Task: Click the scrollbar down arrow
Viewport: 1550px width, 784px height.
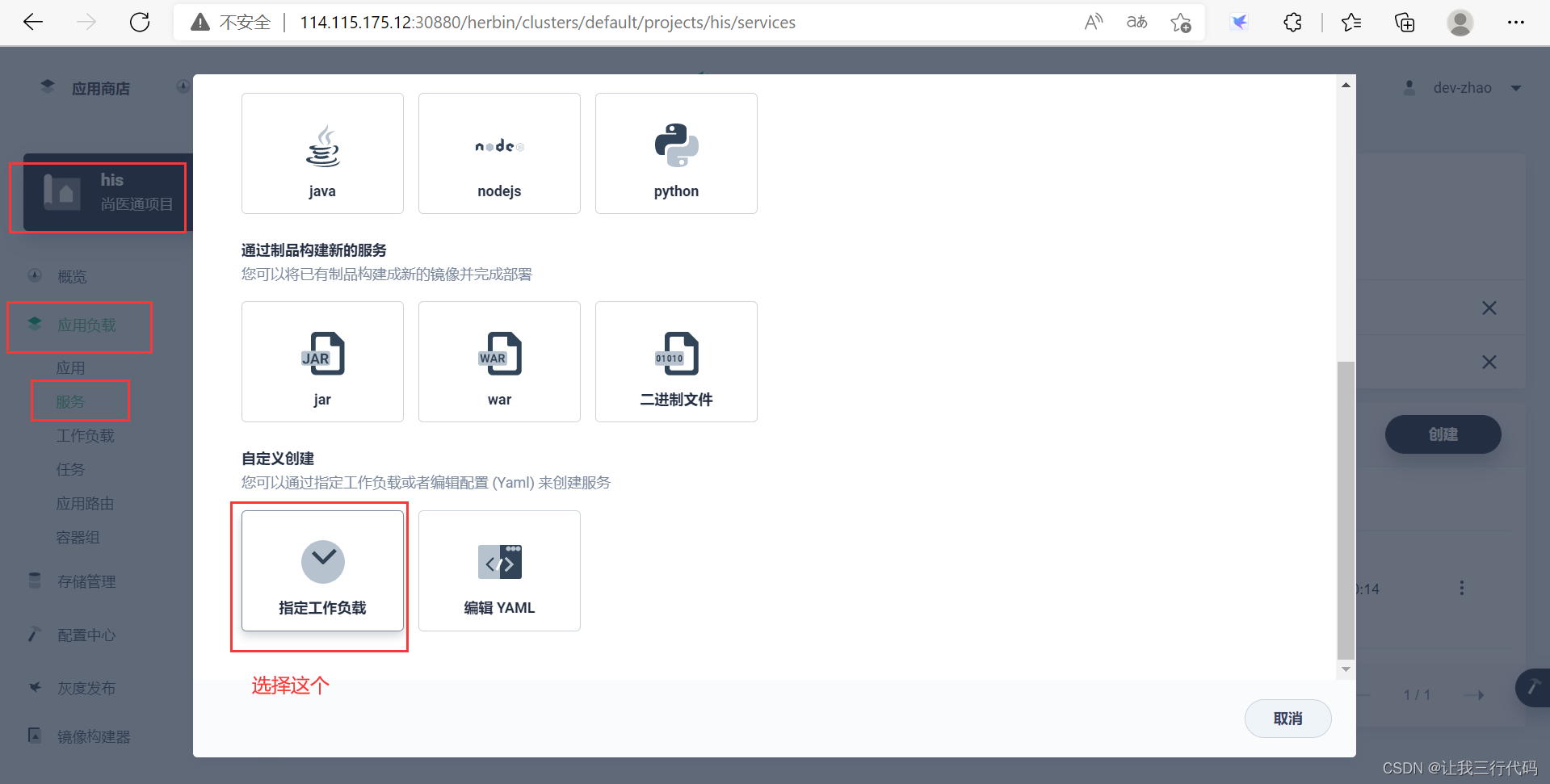Action: [1346, 669]
